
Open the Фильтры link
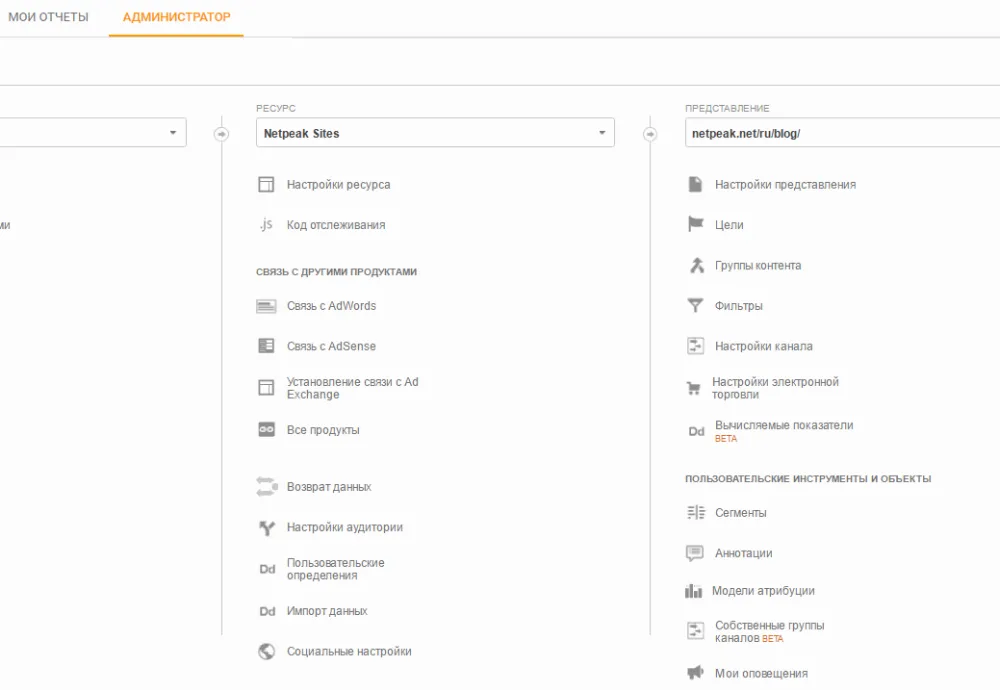coord(739,305)
